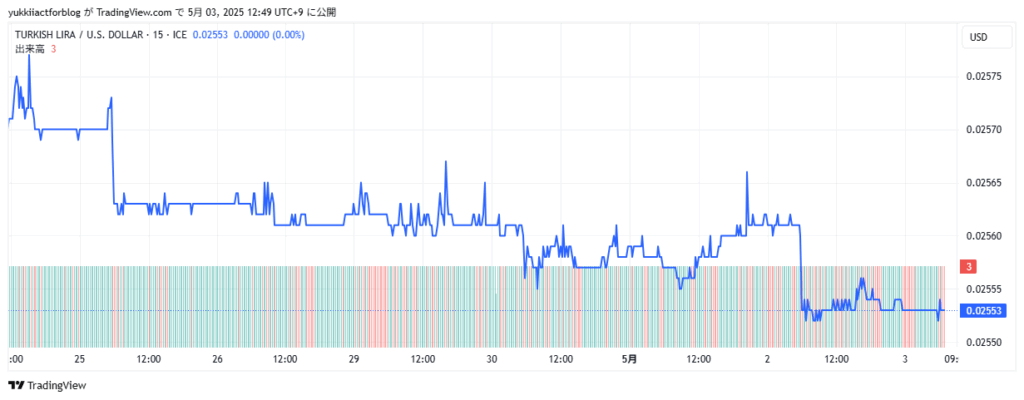Click the date label 30 on time axis
Image resolution: width=1024 pixels, height=400 pixels.
click(x=492, y=359)
